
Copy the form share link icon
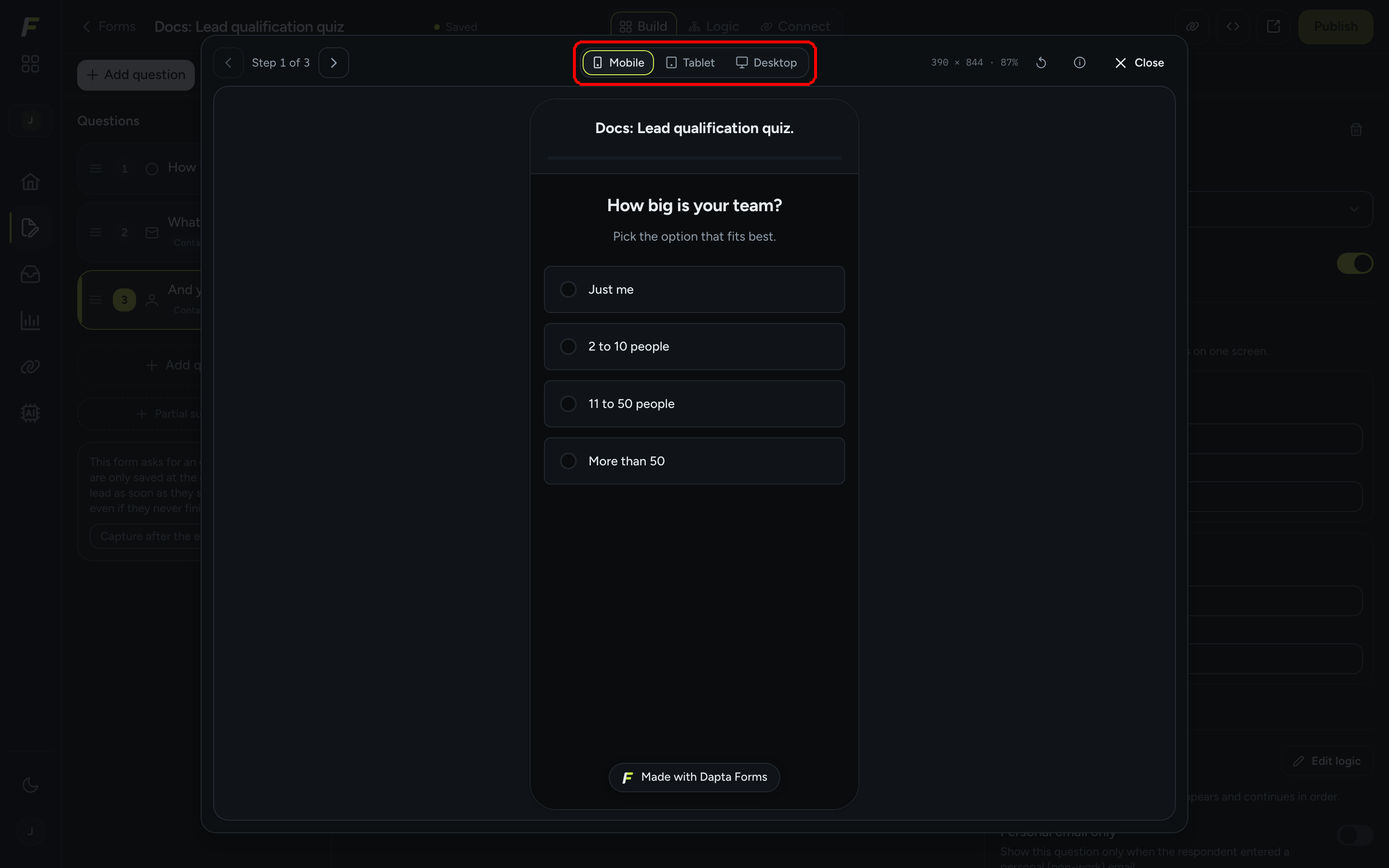coord(1192,27)
